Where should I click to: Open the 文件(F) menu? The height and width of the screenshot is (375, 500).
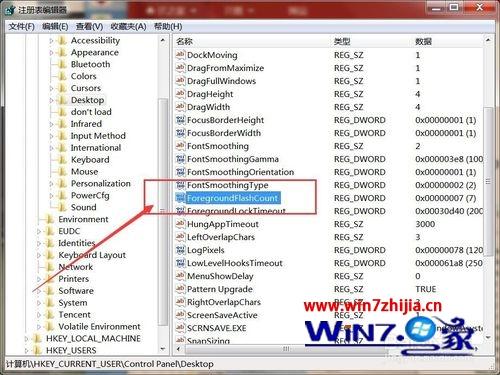pyautogui.click(x=21, y=26)
